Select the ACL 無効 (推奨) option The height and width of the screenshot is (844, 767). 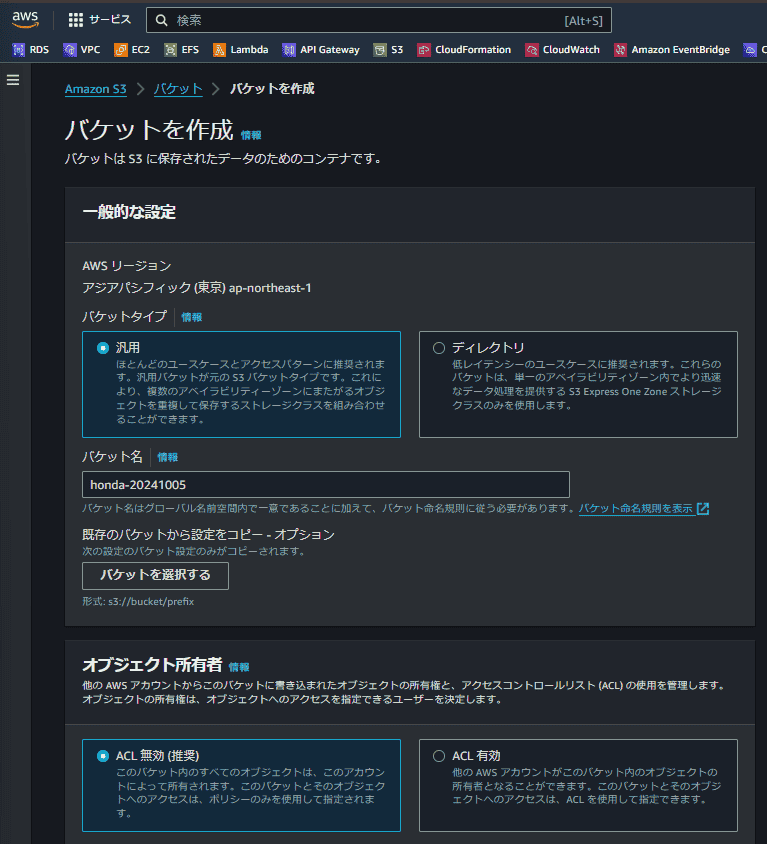point(241,785)
